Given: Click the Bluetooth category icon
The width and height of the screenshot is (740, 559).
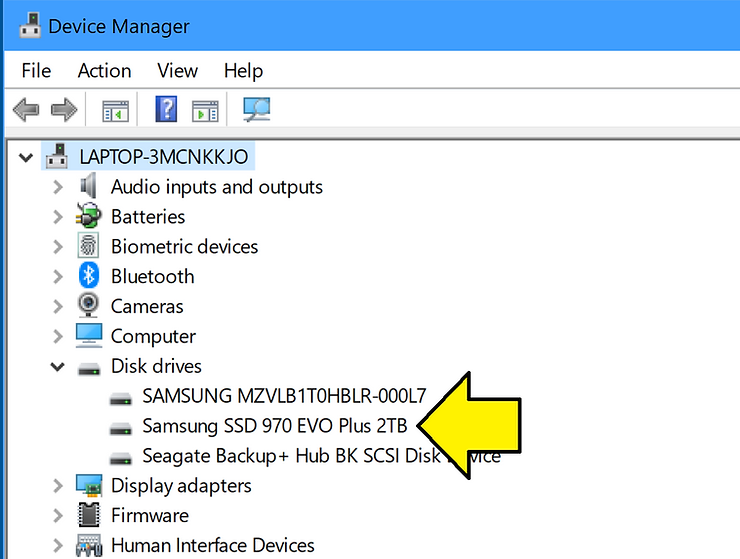Looking at the screenshot, I should coord(89,275).
